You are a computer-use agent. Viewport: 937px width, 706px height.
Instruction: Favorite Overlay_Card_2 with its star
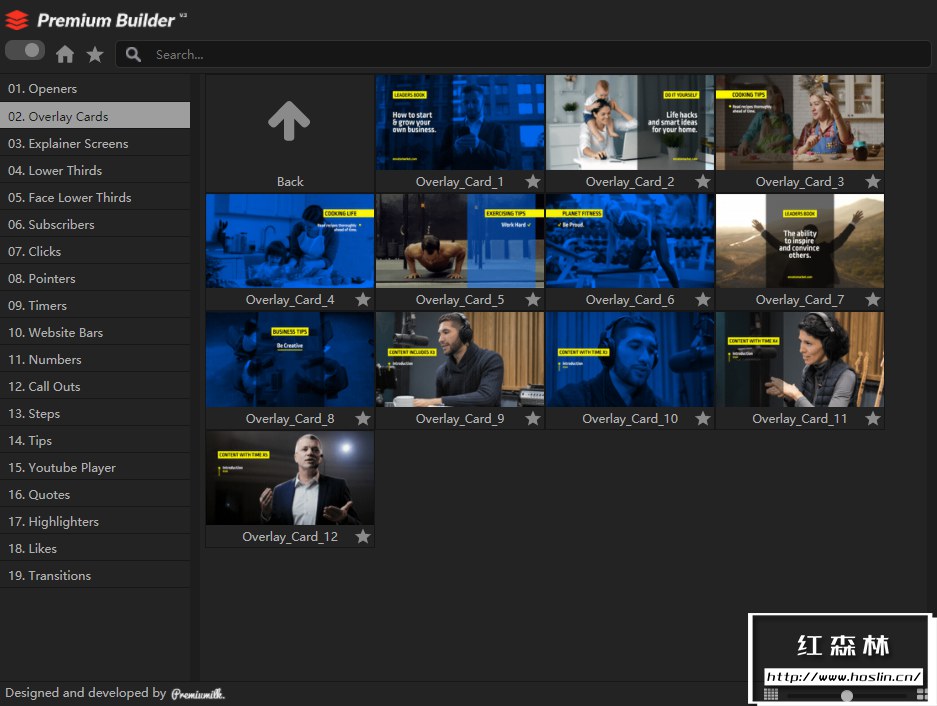coord(703,182)
